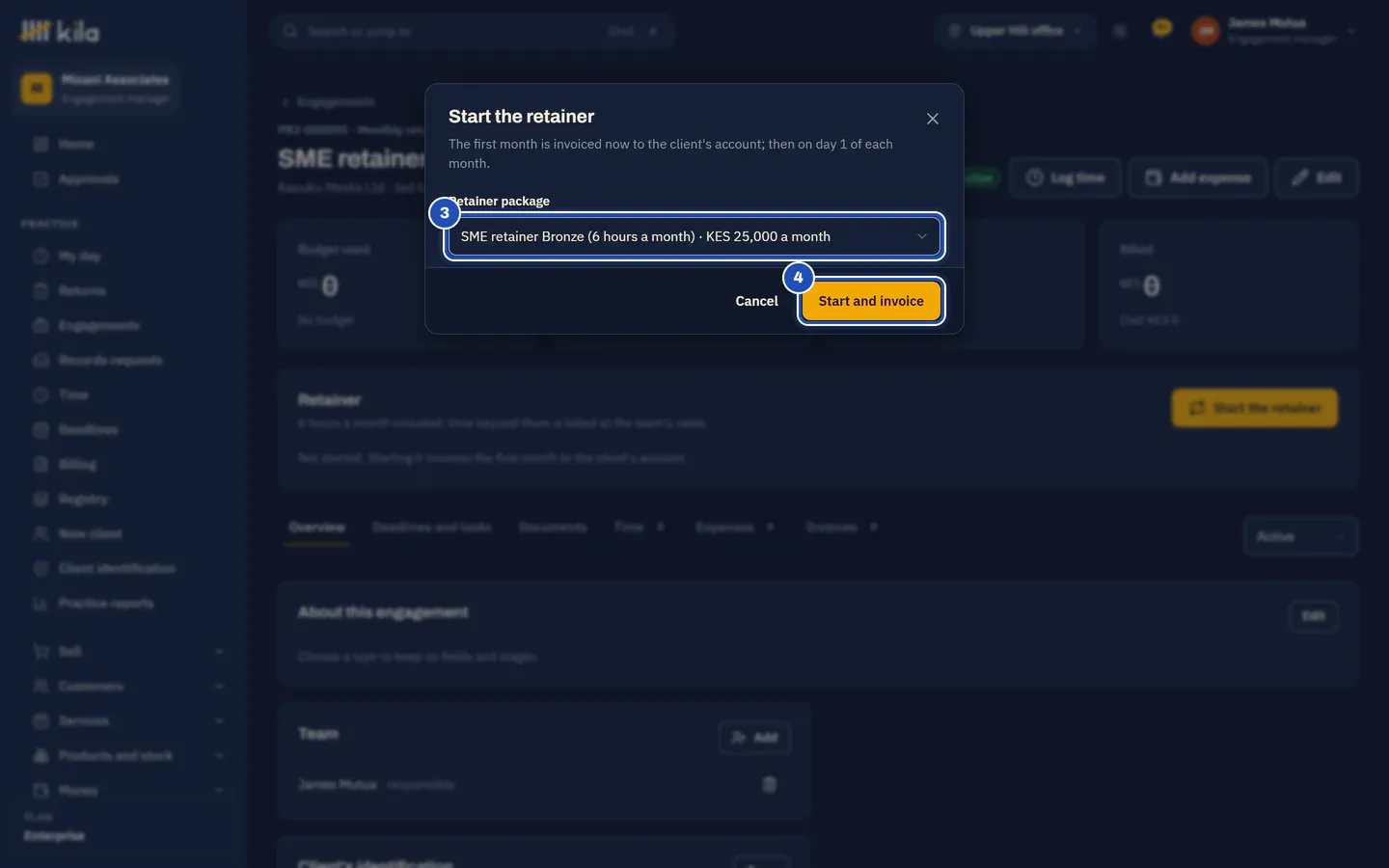Switch to the Invoices tab
The height and width of the screenshot is (868, 1389).
coord(841,527)
